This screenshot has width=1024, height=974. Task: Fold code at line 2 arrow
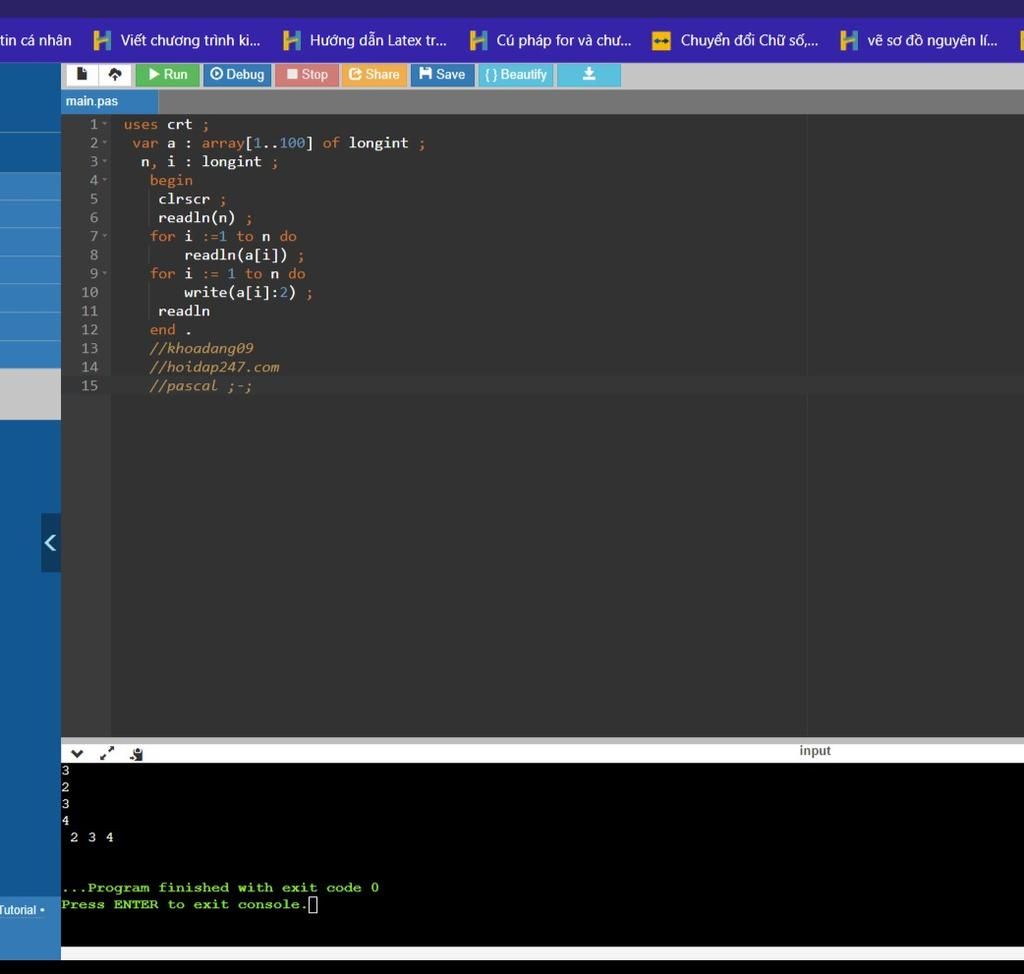coord(104,142)
